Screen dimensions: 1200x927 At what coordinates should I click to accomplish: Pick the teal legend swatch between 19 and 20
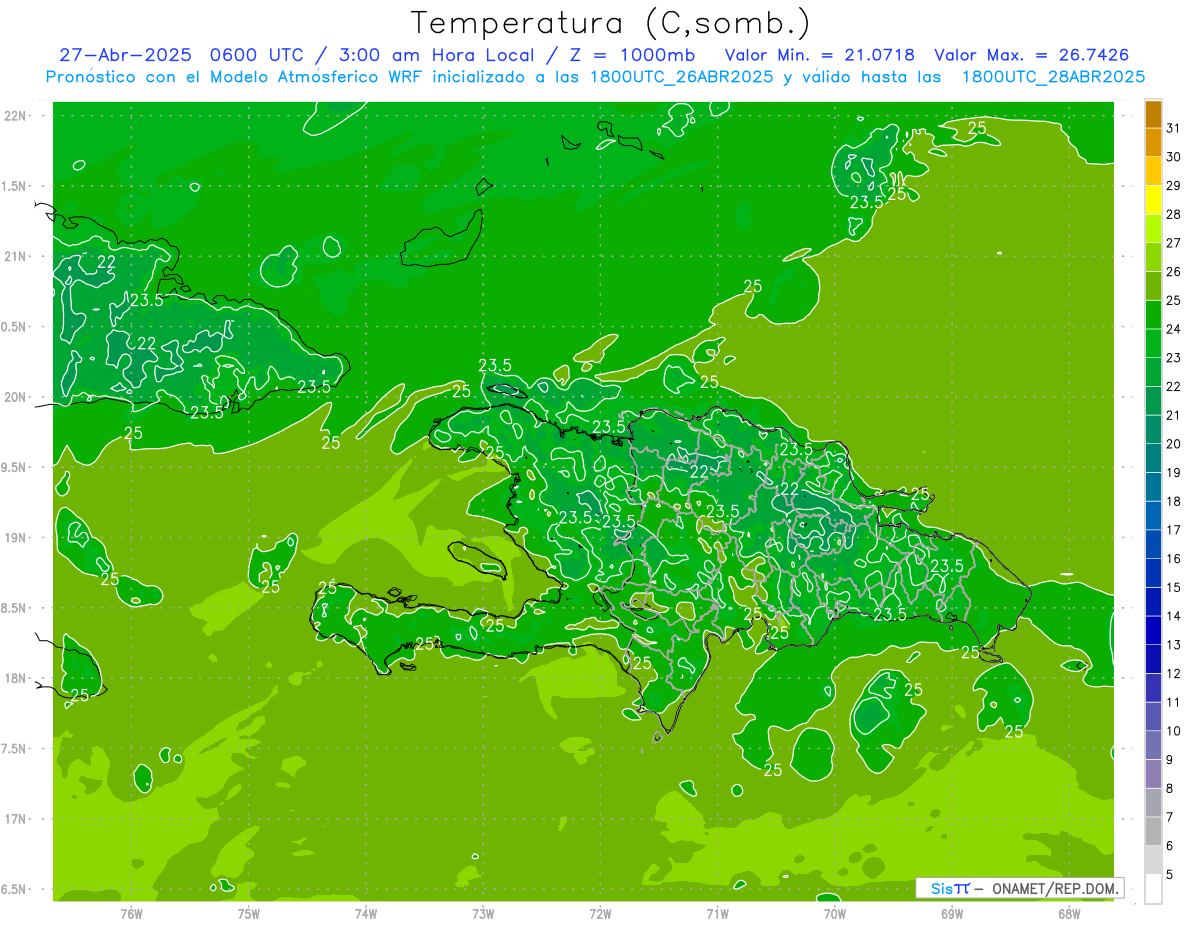1153,459
